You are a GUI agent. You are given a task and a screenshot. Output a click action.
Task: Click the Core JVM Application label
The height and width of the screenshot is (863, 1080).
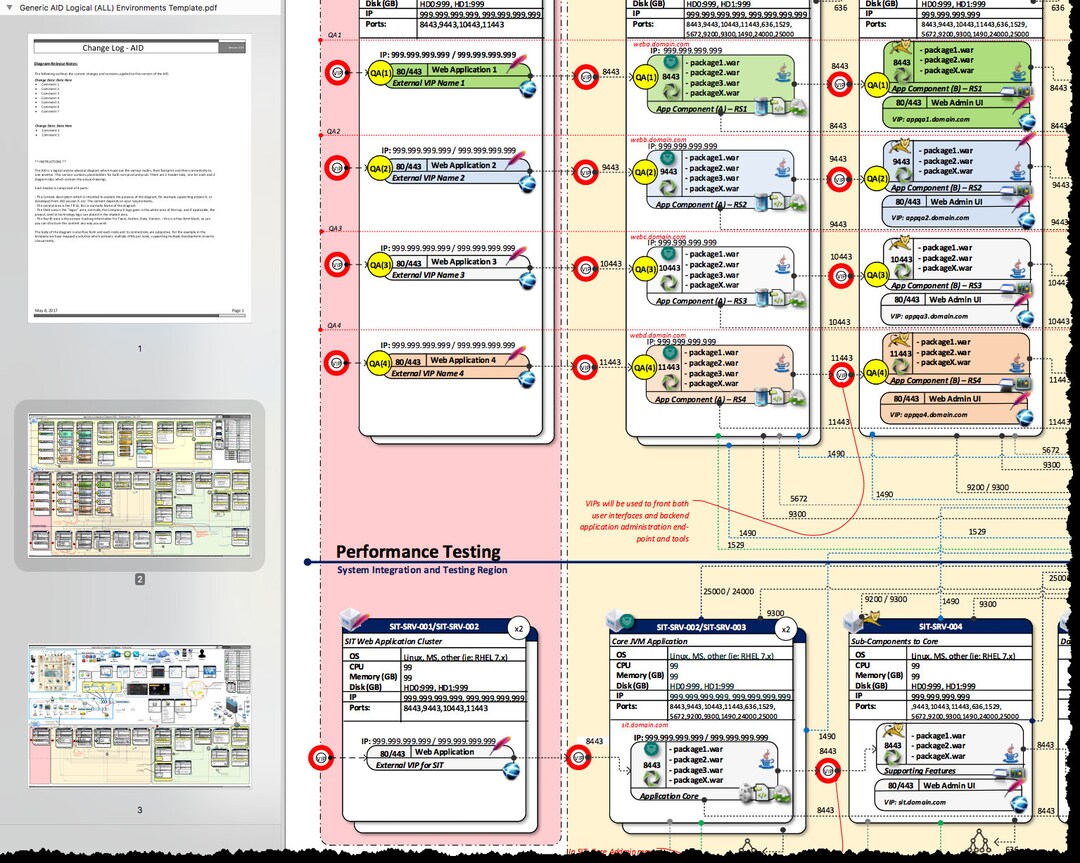point(650,641)
